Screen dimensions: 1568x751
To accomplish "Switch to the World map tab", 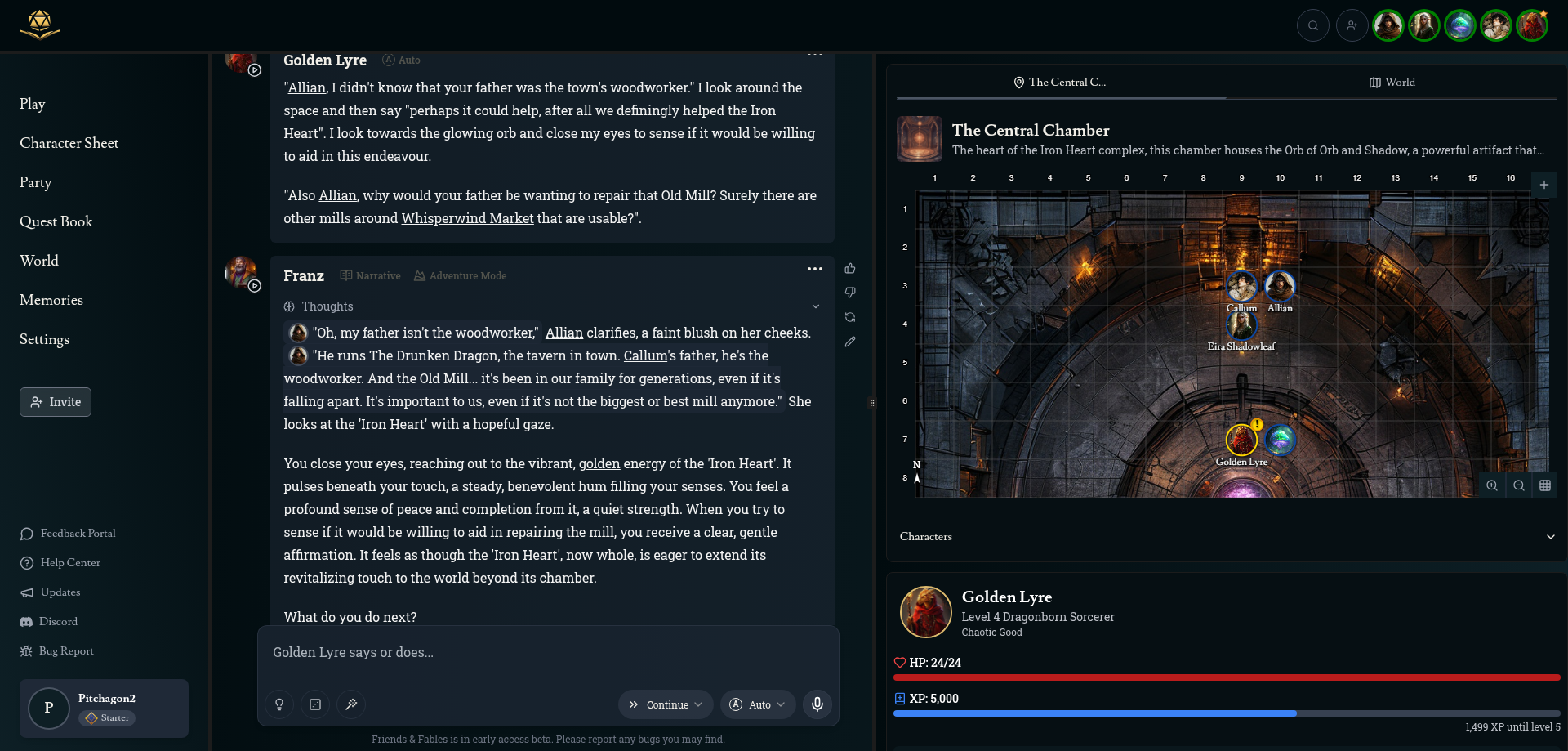I will [1392, 83].
